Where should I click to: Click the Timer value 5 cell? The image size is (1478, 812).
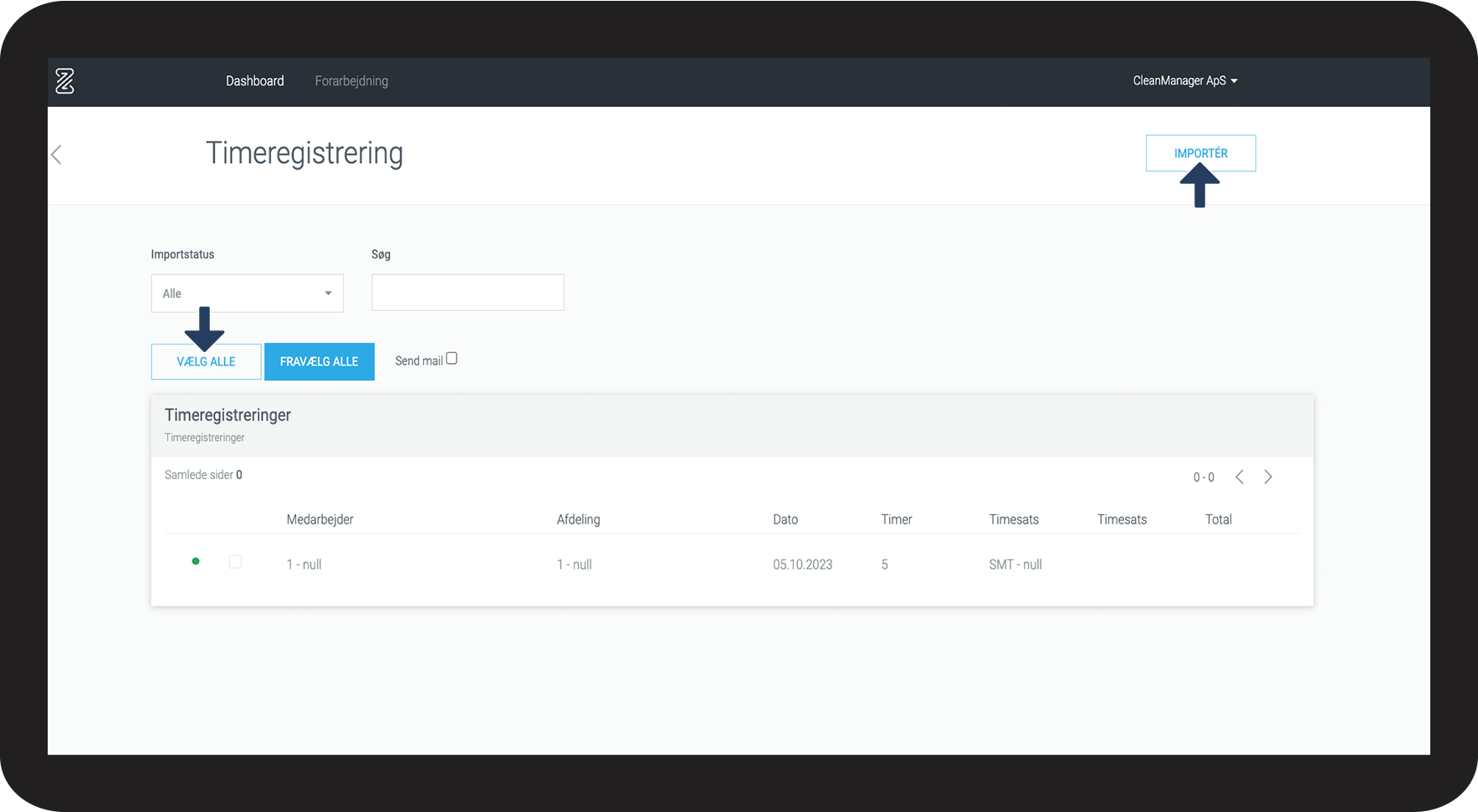pos(884,564)
